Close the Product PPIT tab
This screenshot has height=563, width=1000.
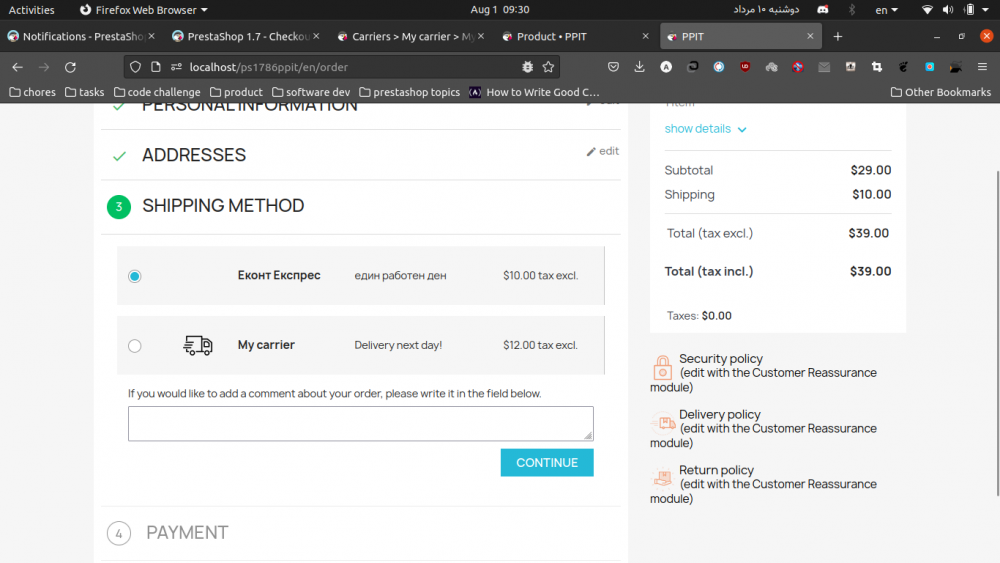(x=645, y=36)
